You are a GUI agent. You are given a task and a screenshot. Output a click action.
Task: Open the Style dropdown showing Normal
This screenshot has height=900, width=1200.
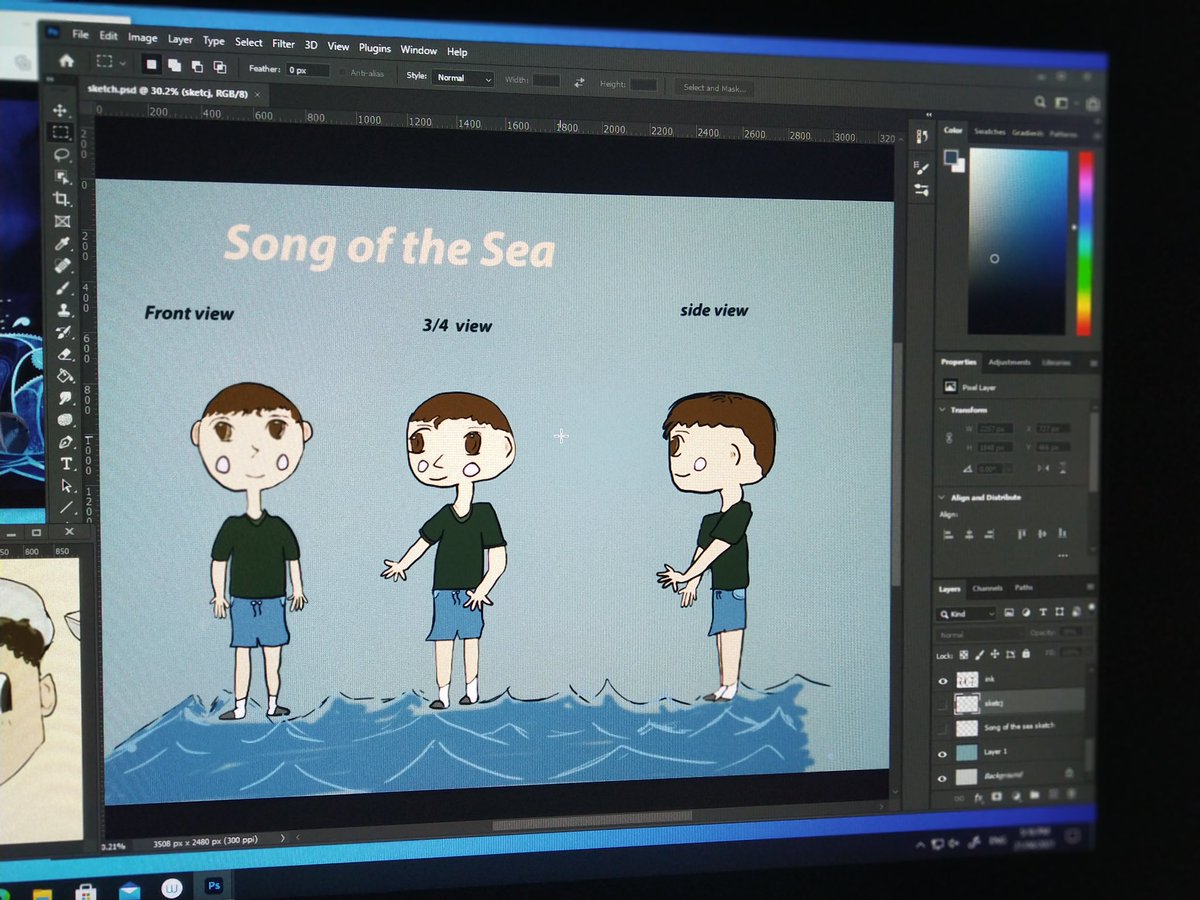463,78
